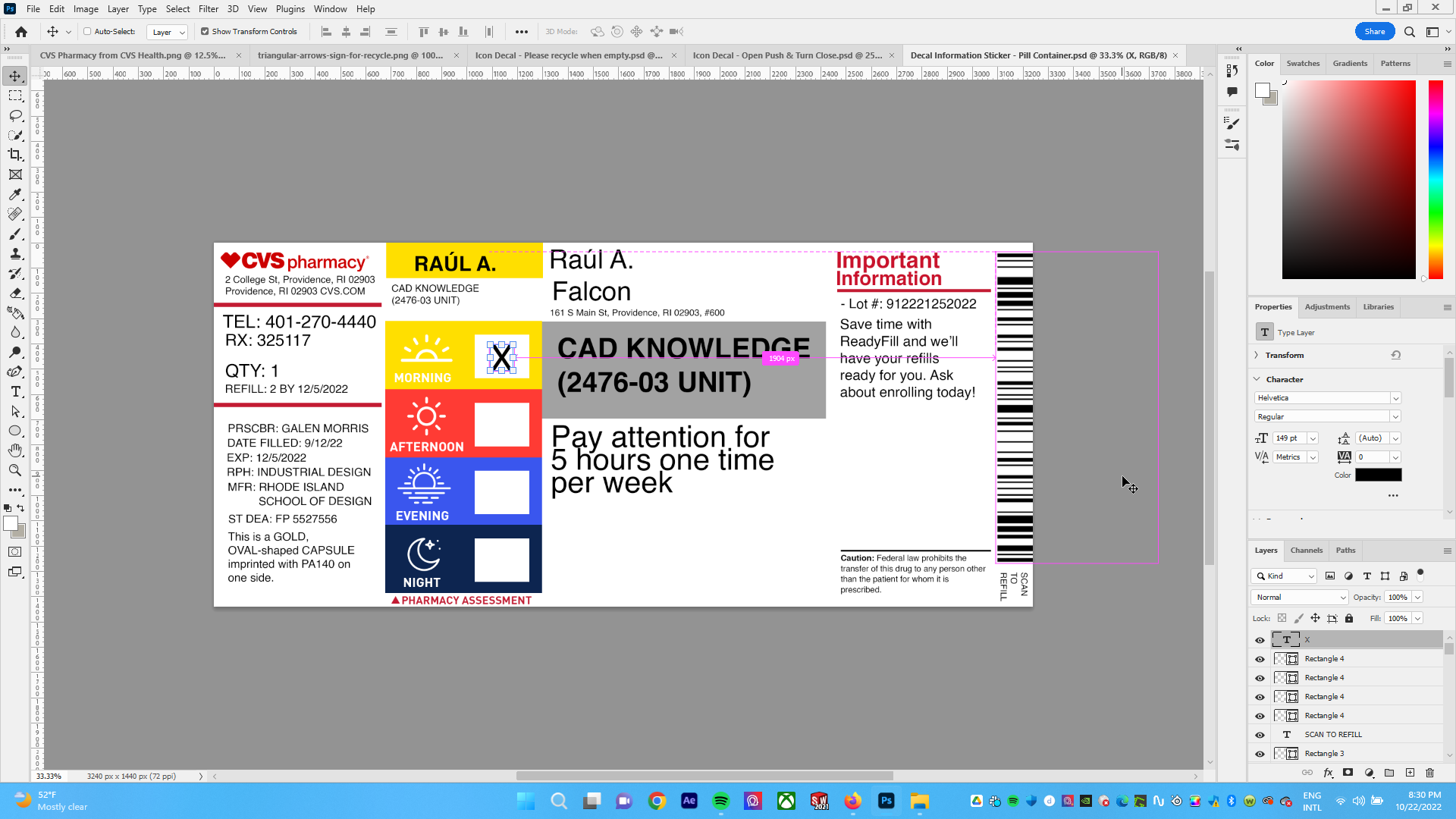
Task: Click the hue spectrum slider bar
Action: 1436,179
